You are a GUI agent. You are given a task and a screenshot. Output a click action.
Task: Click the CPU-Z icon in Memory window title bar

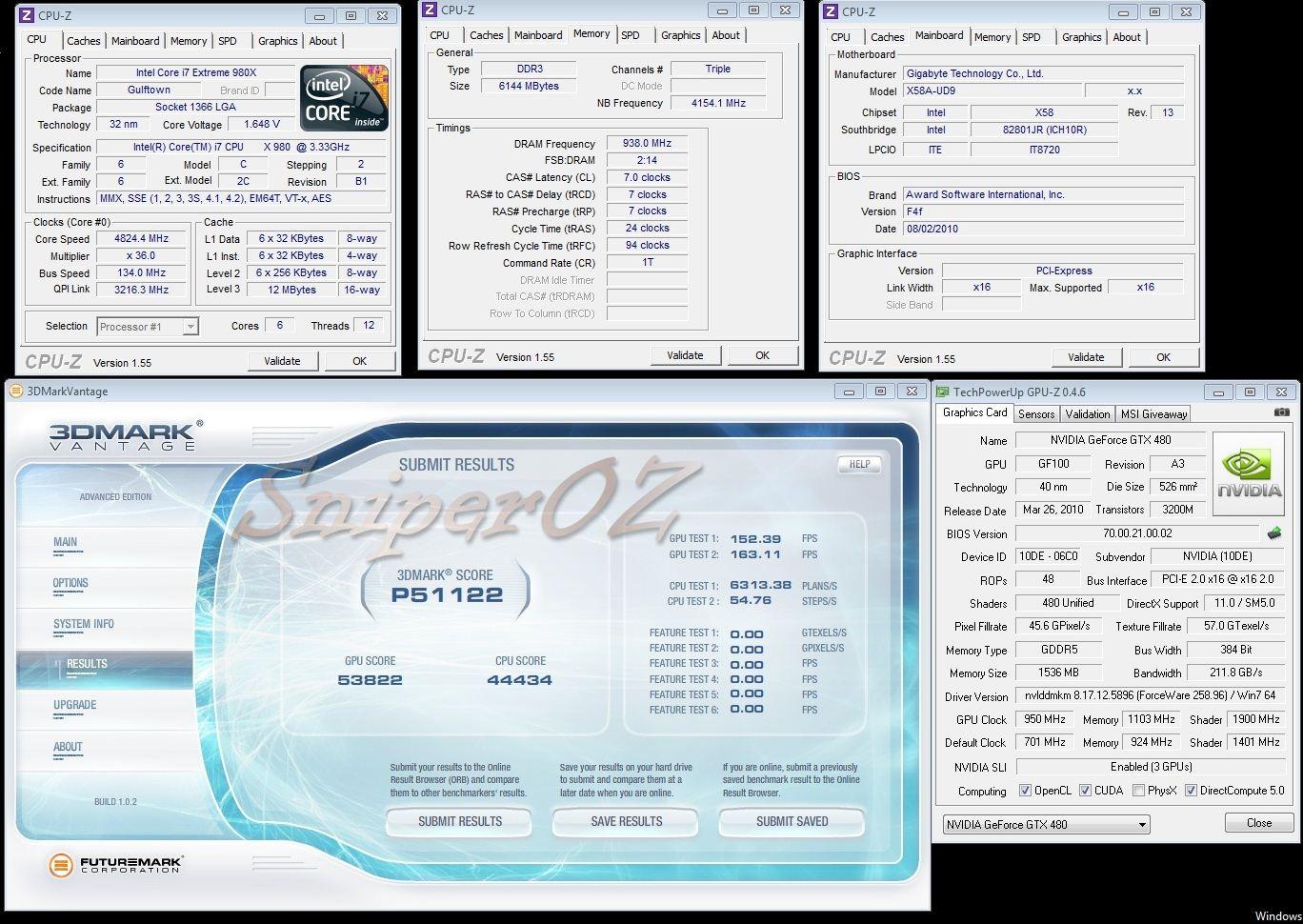tap(430, 10)
